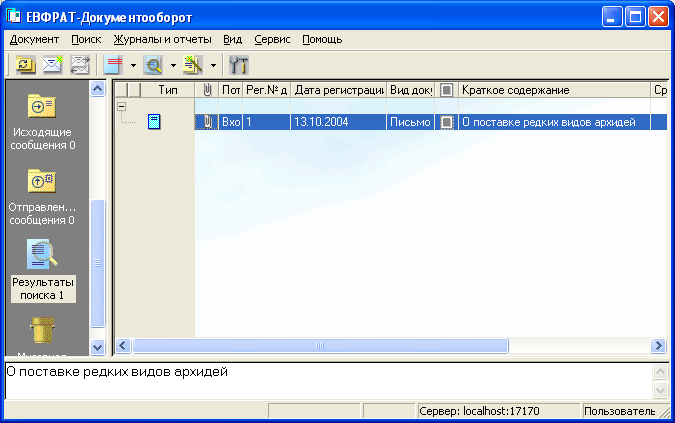
Task: Open Отправленные сообщения folder
Action: 42,197
